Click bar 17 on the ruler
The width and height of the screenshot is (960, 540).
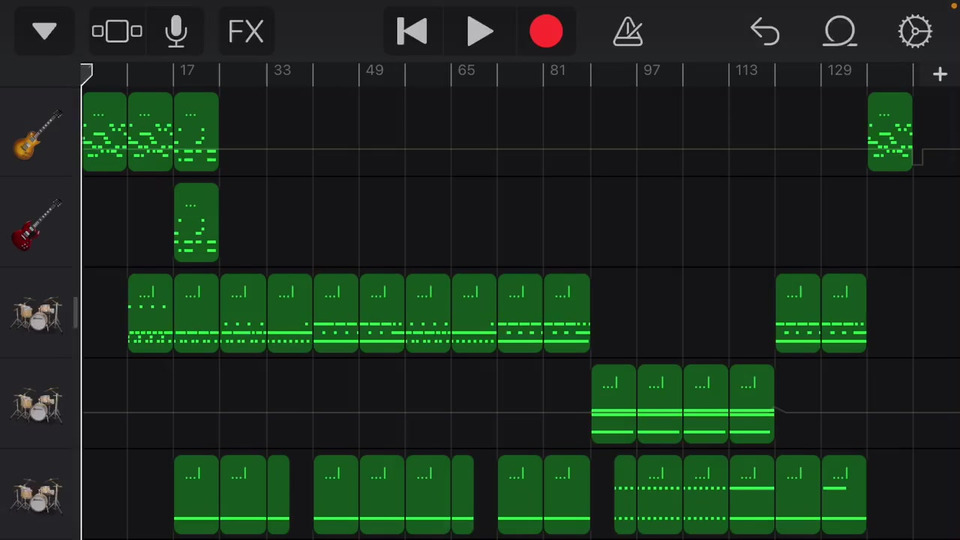pos(187,70)
